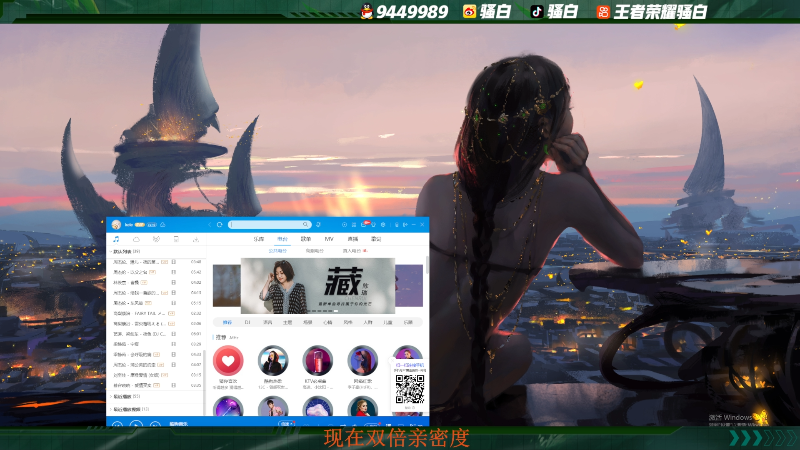Choose the 主题 radio category
Viewport: 800px width, 450px height.
(x=288, y=322)
